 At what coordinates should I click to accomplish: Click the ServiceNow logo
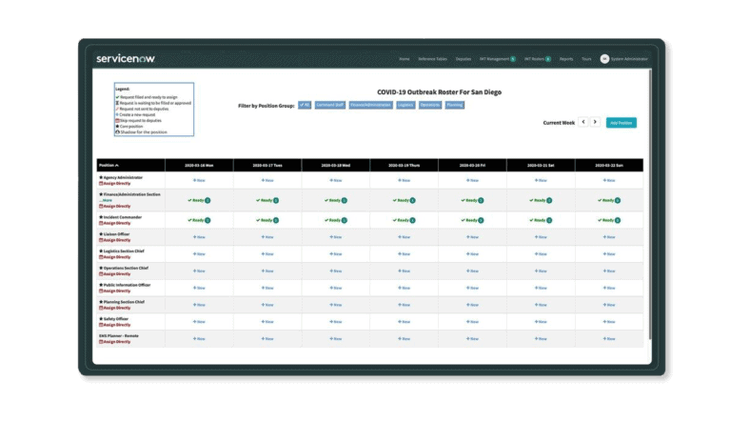tap(125, 58)
